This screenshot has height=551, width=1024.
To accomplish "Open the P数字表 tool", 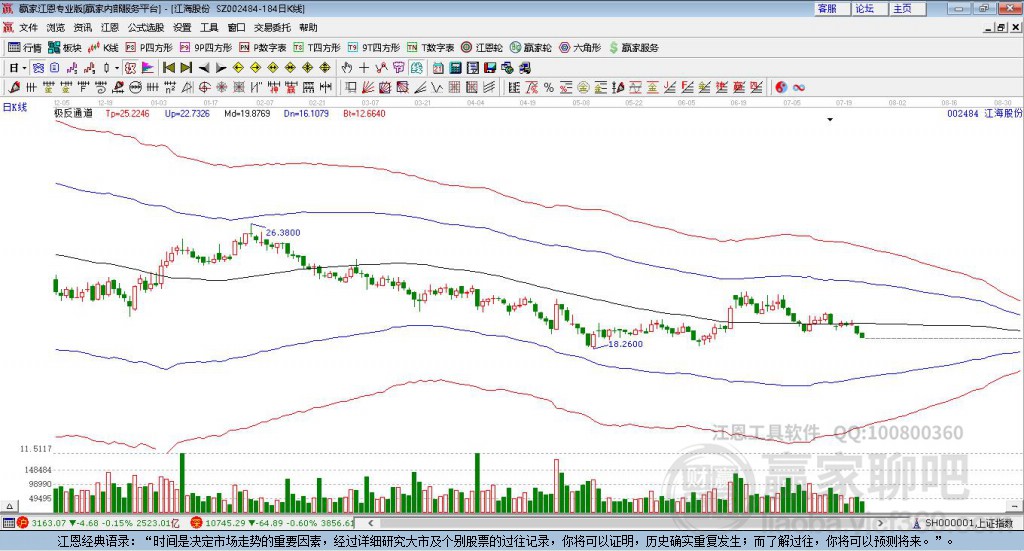I will tap(263, 48).
